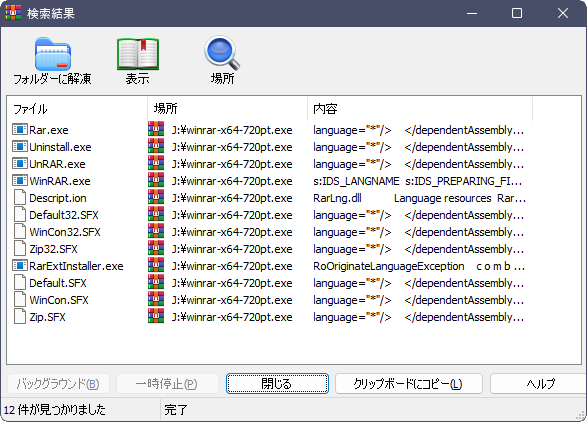Select the Zip.SFX document icon

[20, 317]
